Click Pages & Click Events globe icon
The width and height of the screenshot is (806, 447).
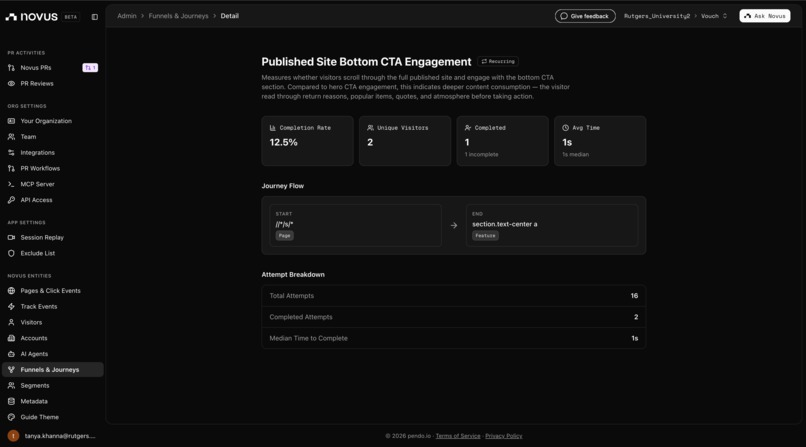[11, 291]
